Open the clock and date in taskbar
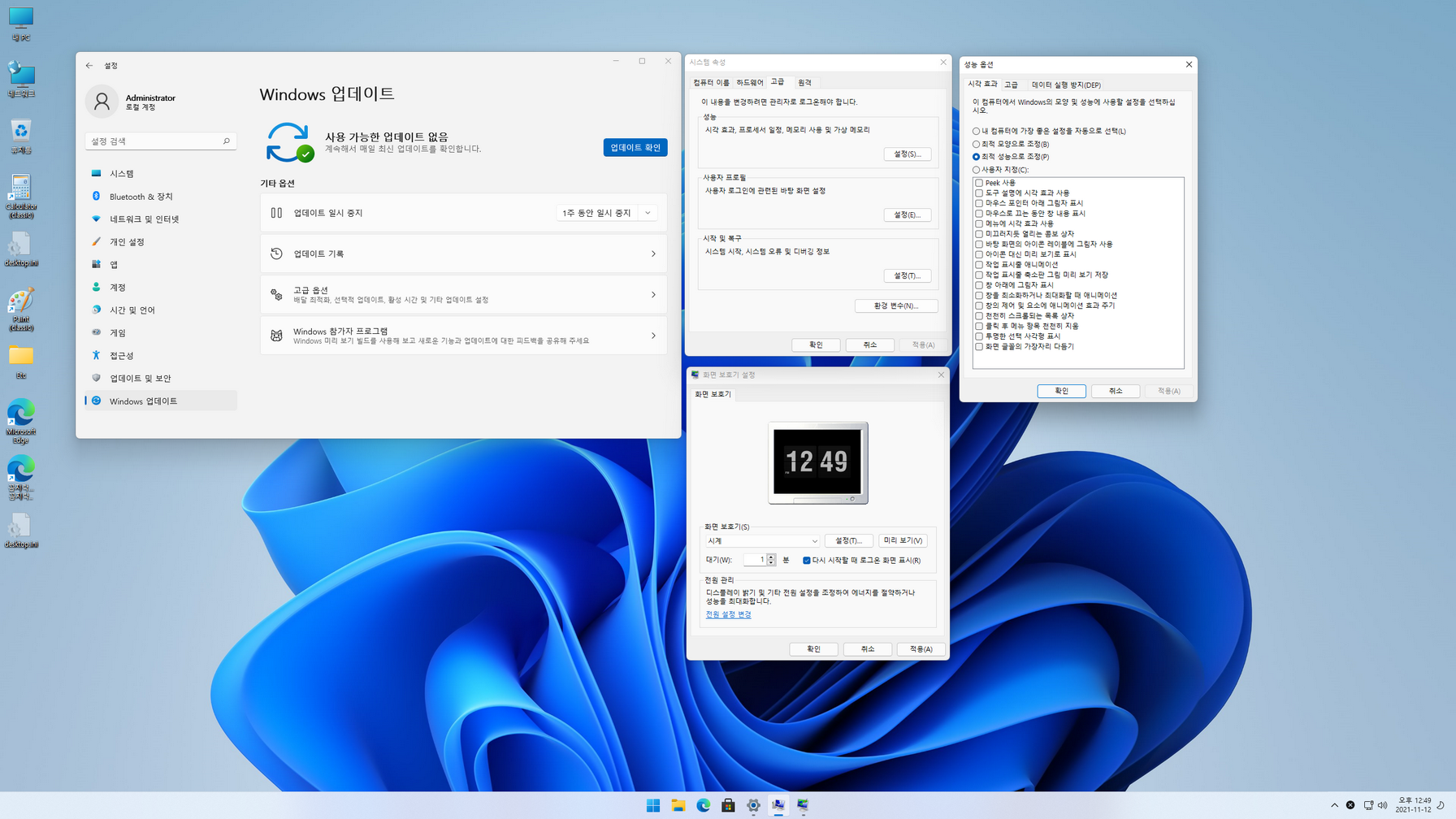Image resolution: width=1456 pixels, height=819 pixels. click(1413, 805)
